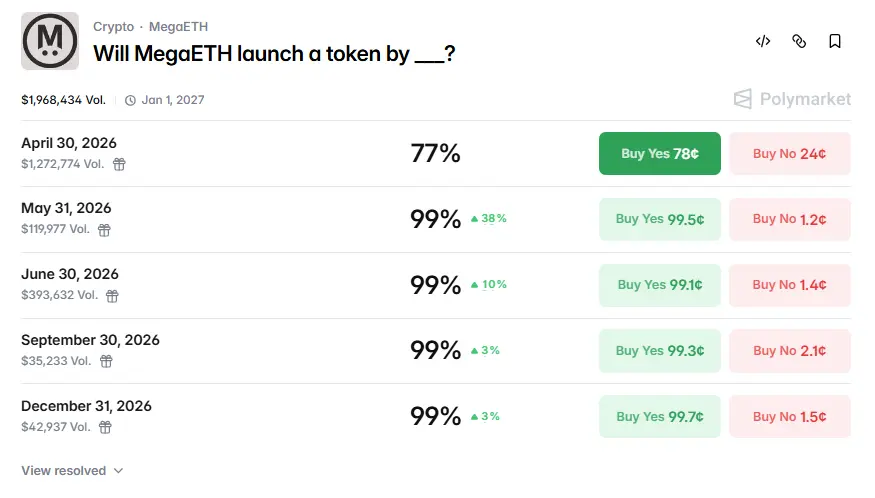Open the Crypto category link
The image size is (875, 498).
113,27
